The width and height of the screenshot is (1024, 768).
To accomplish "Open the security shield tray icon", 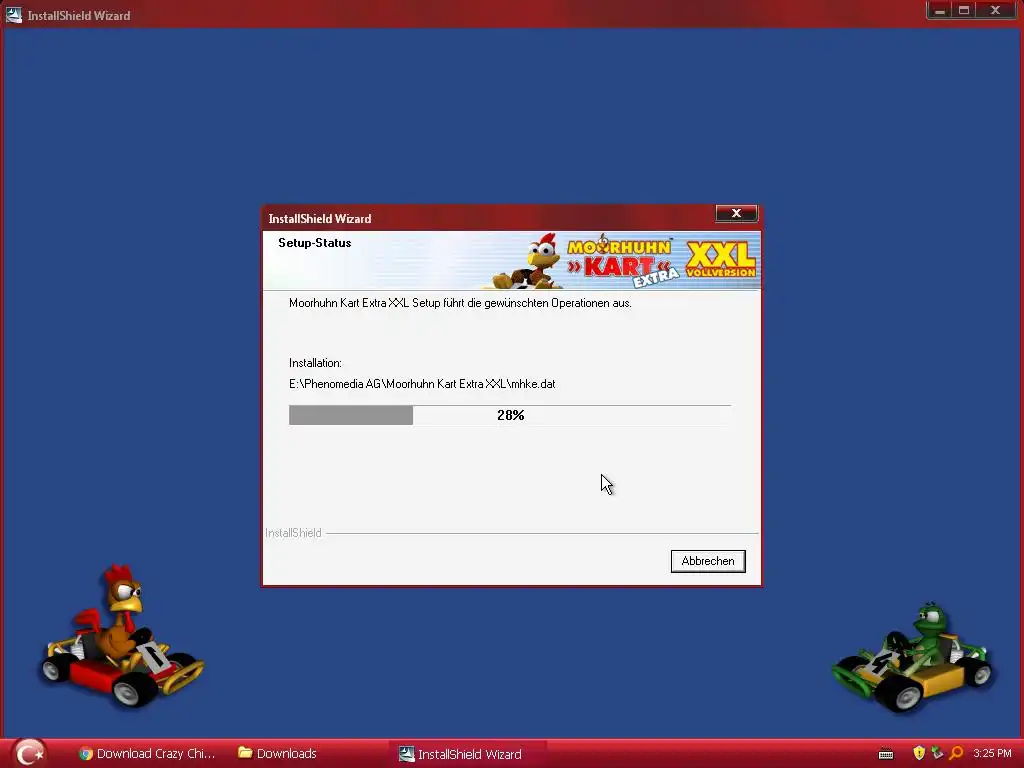I will click(919, 754).
